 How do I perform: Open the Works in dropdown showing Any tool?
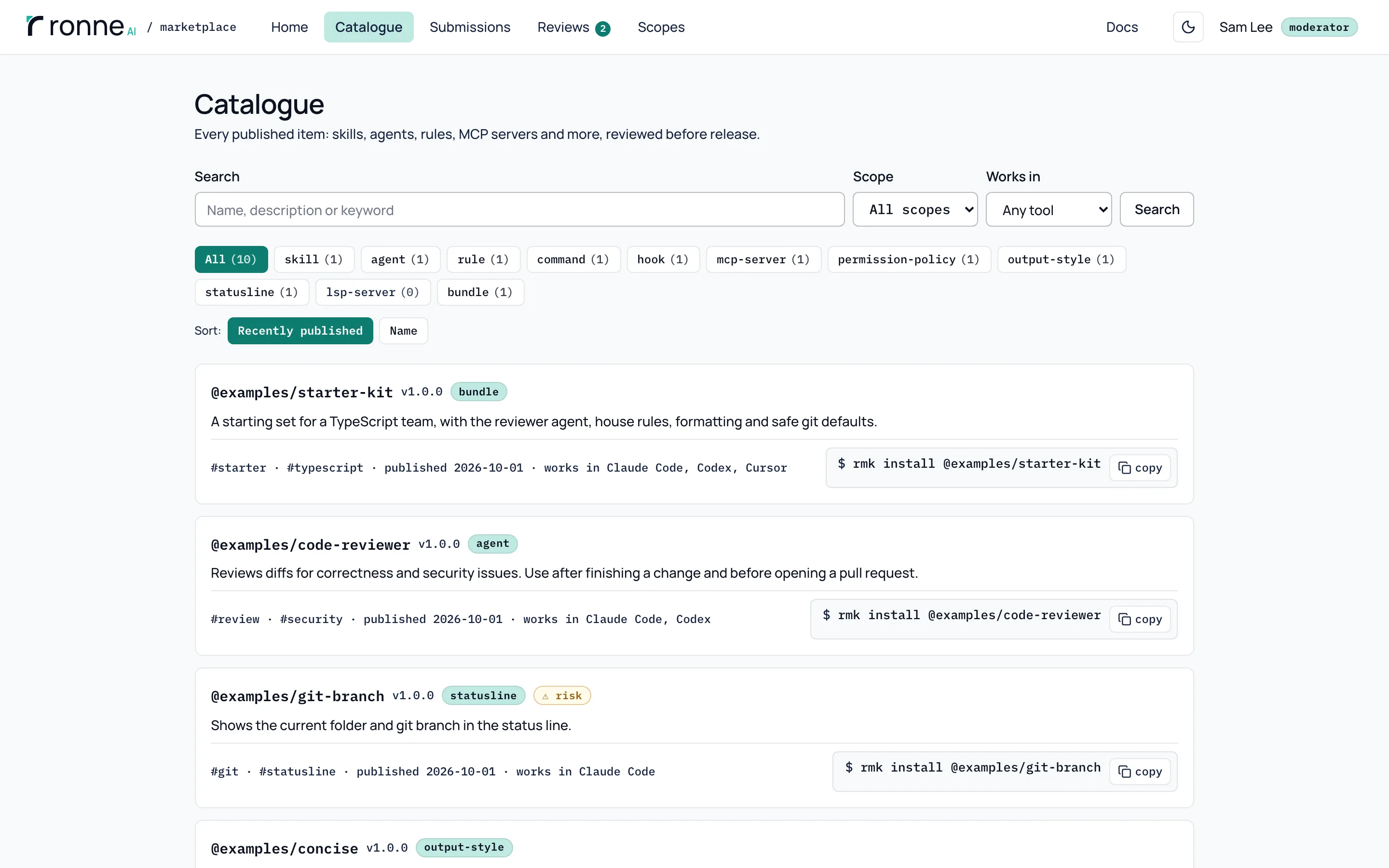(1048, 210)
